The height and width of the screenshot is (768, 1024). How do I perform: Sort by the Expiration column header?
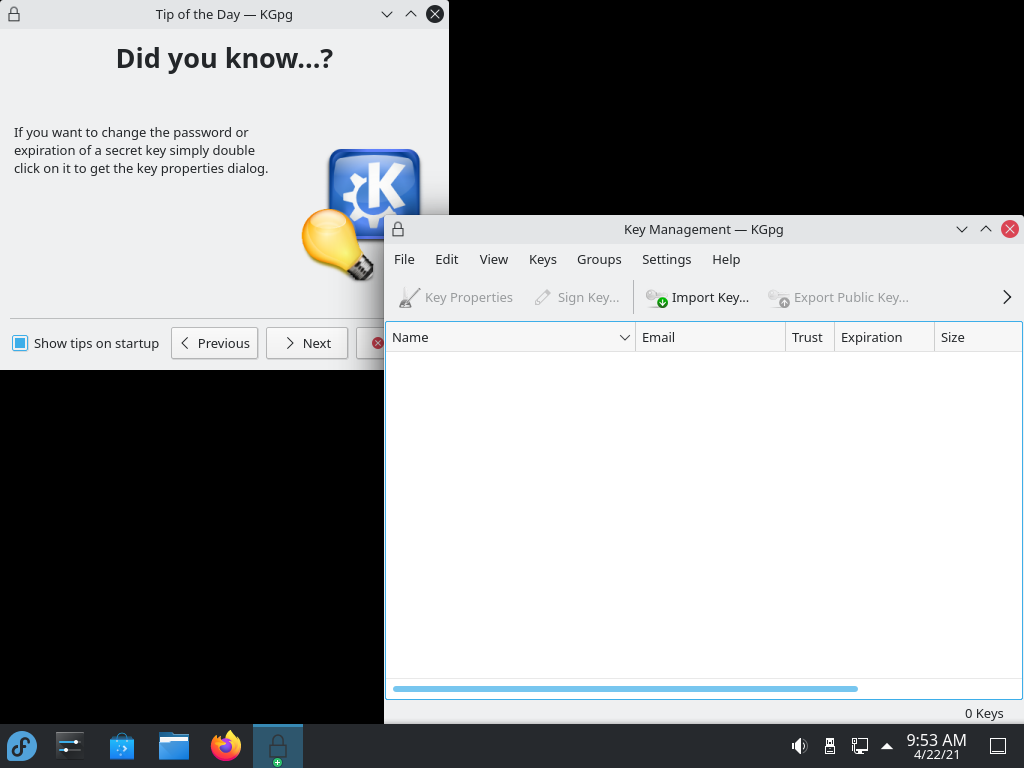(x=884, y=338)
